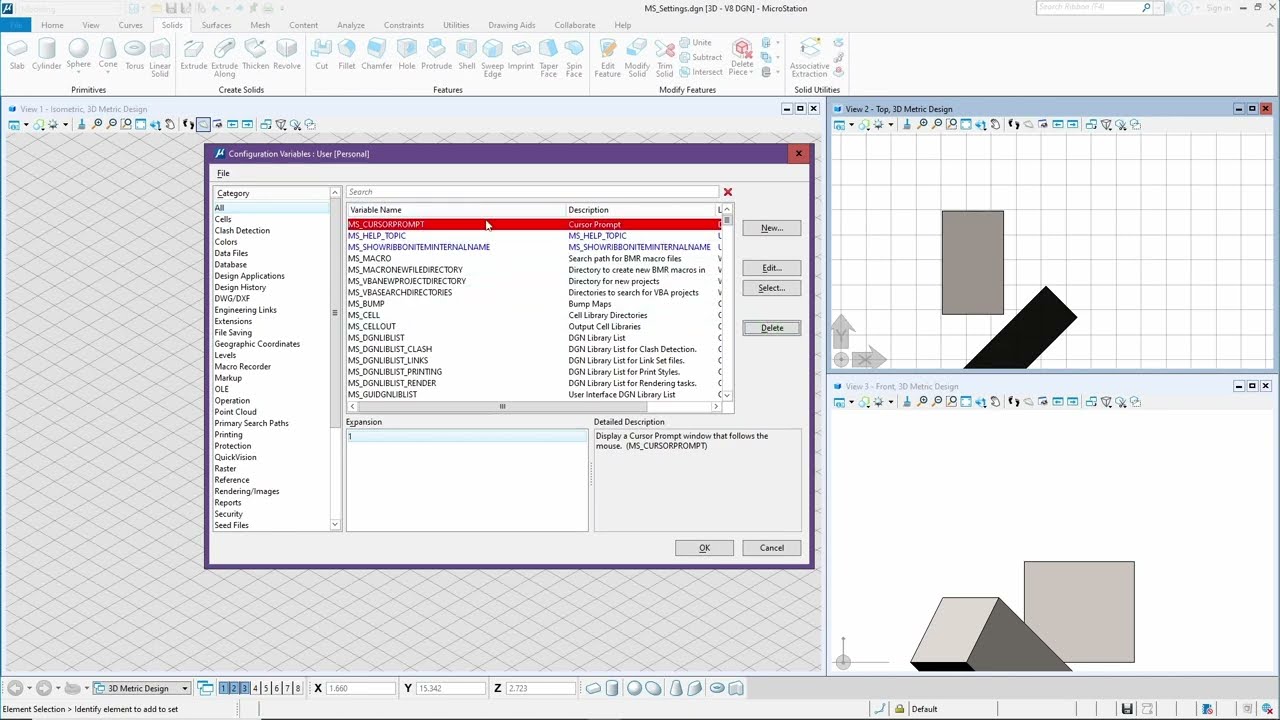Pick the Hole feature tool
1280x720 pixels.
point(407,55)
